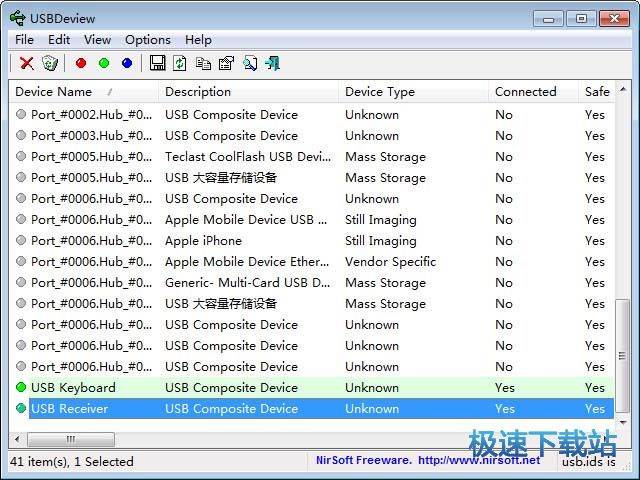Click the red dot disconnect icon
Image resolution: width=640 pixels, height=480 pixels.
tap(81, 63)
